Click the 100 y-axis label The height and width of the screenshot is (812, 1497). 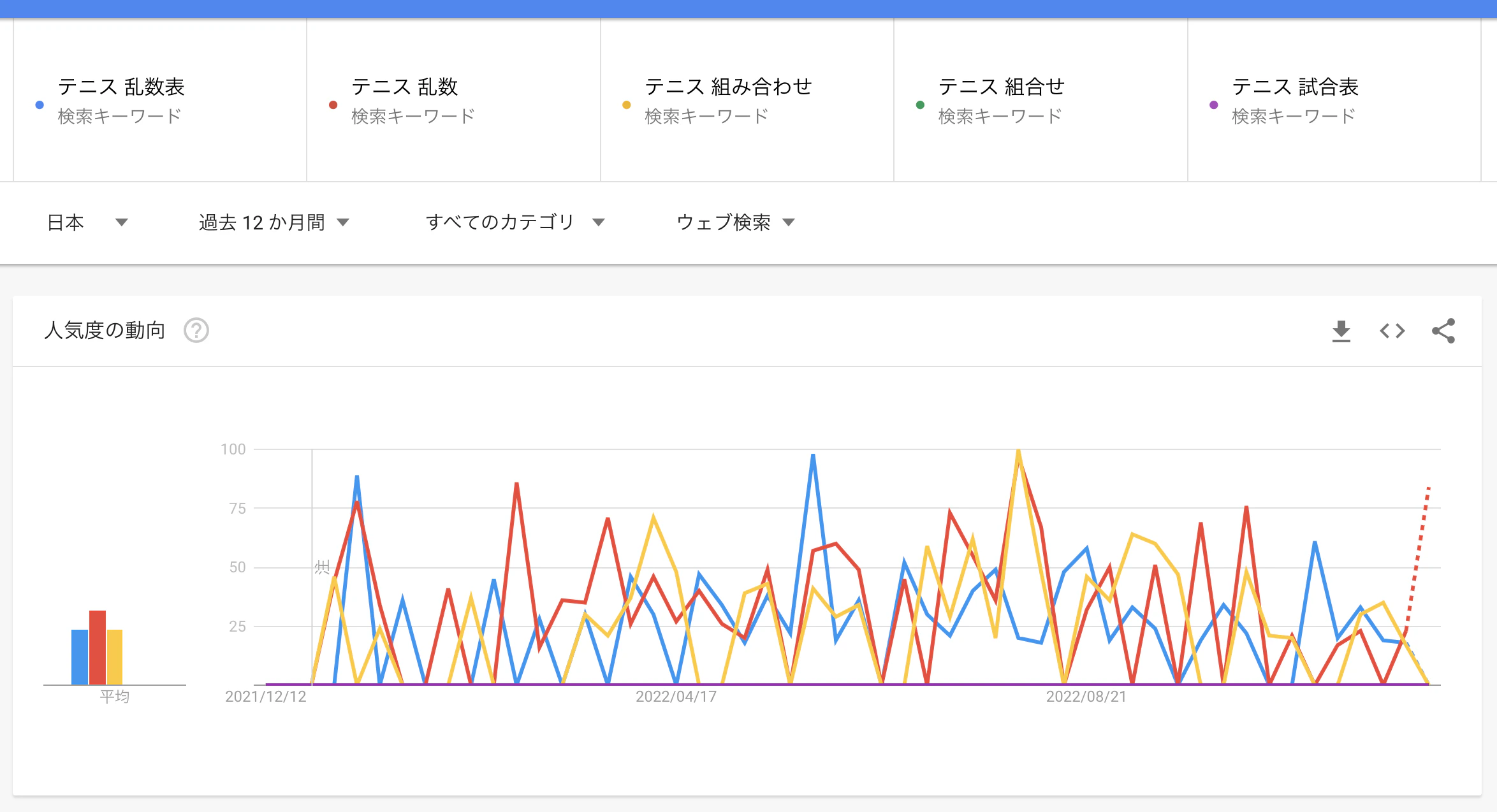233,449
